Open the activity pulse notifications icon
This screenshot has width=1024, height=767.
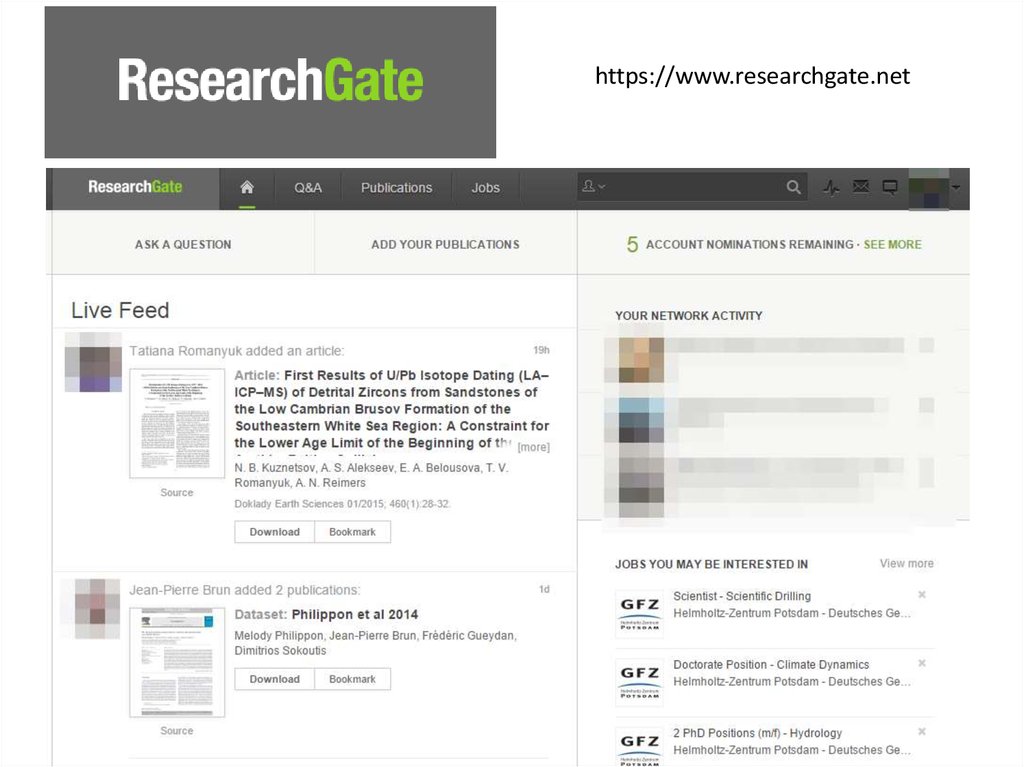831,188
